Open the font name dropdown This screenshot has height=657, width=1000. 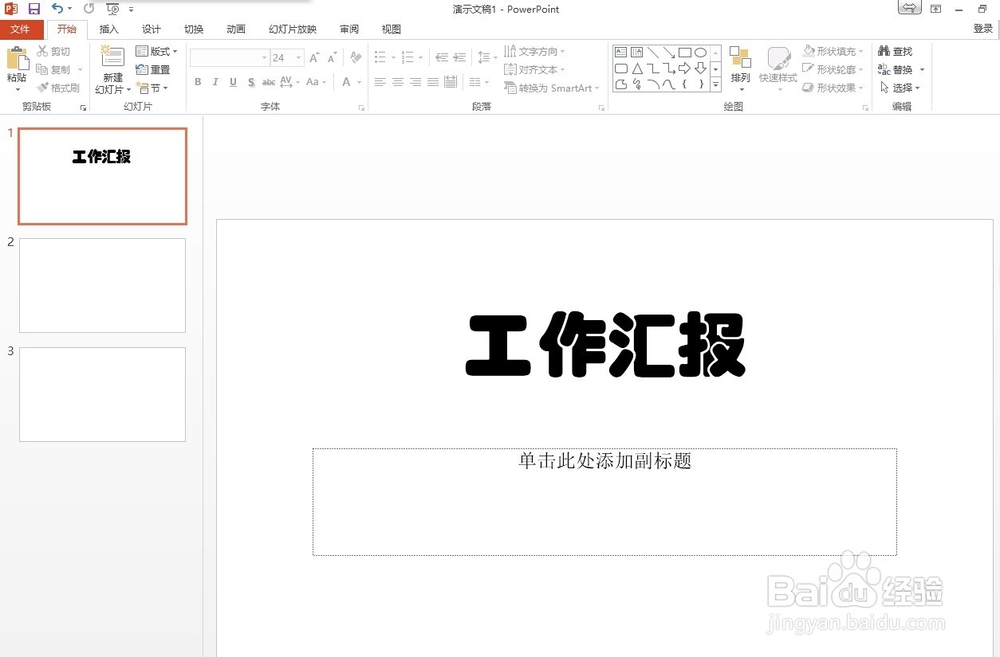[264, 57]
